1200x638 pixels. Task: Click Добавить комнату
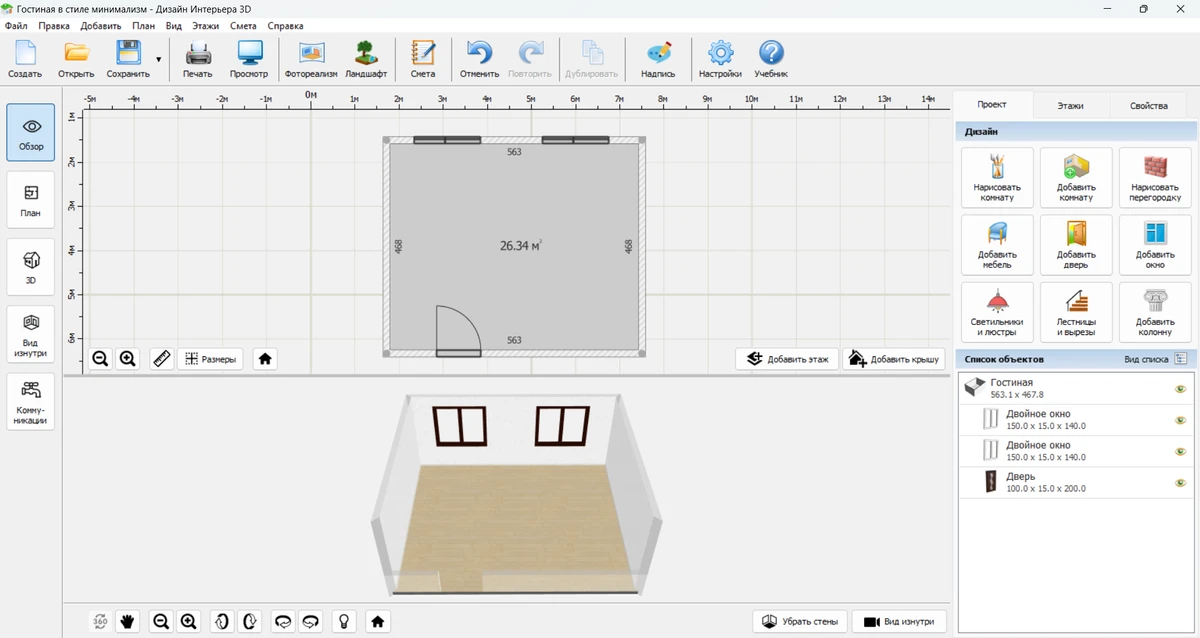coord(1076,178)
